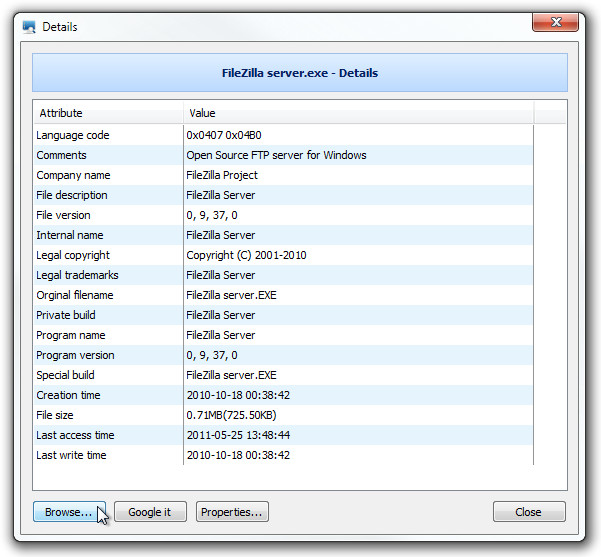601x557 pixels.
Task: Click the FileZilla Project value
Action: pyautogui.click(x=222, y=175)
